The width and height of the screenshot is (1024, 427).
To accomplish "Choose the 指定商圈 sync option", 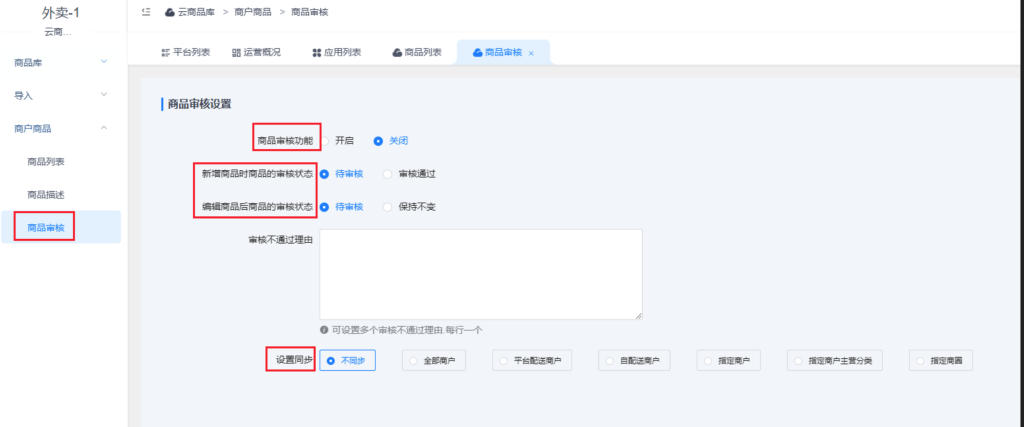I will tap(941, 360).
